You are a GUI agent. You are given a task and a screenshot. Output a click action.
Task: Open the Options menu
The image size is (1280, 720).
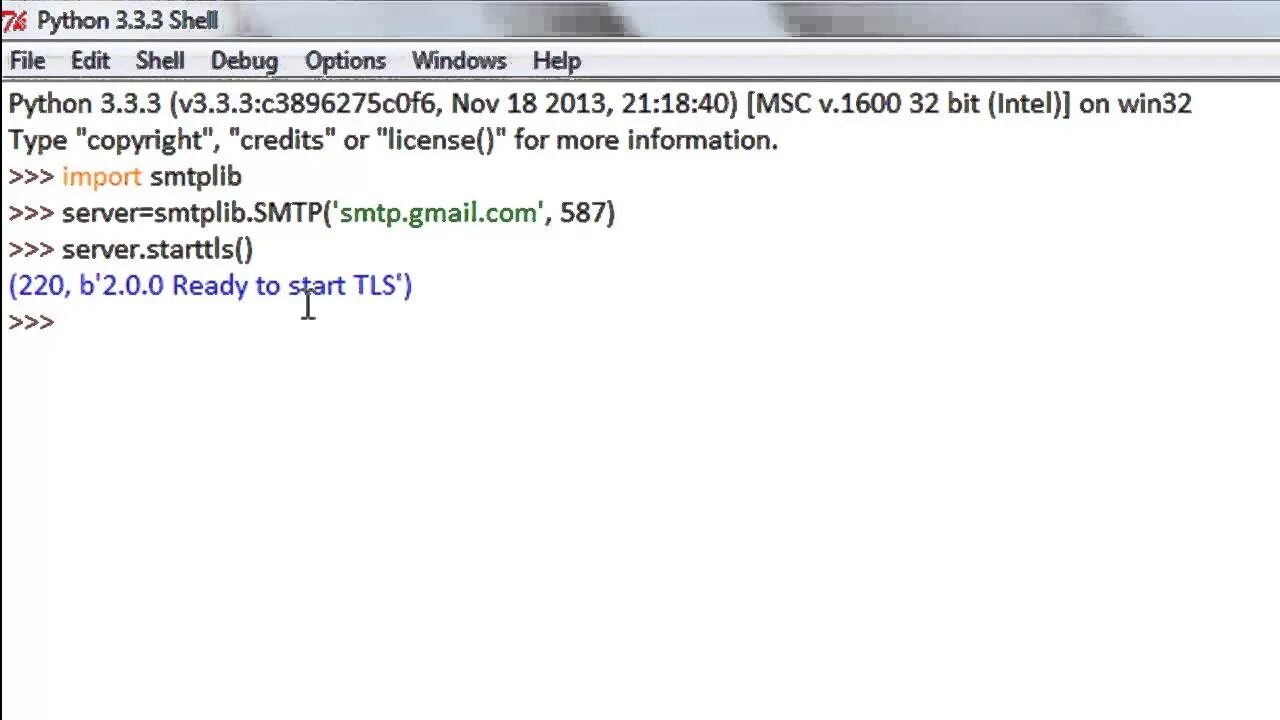(x=345, y=61)
